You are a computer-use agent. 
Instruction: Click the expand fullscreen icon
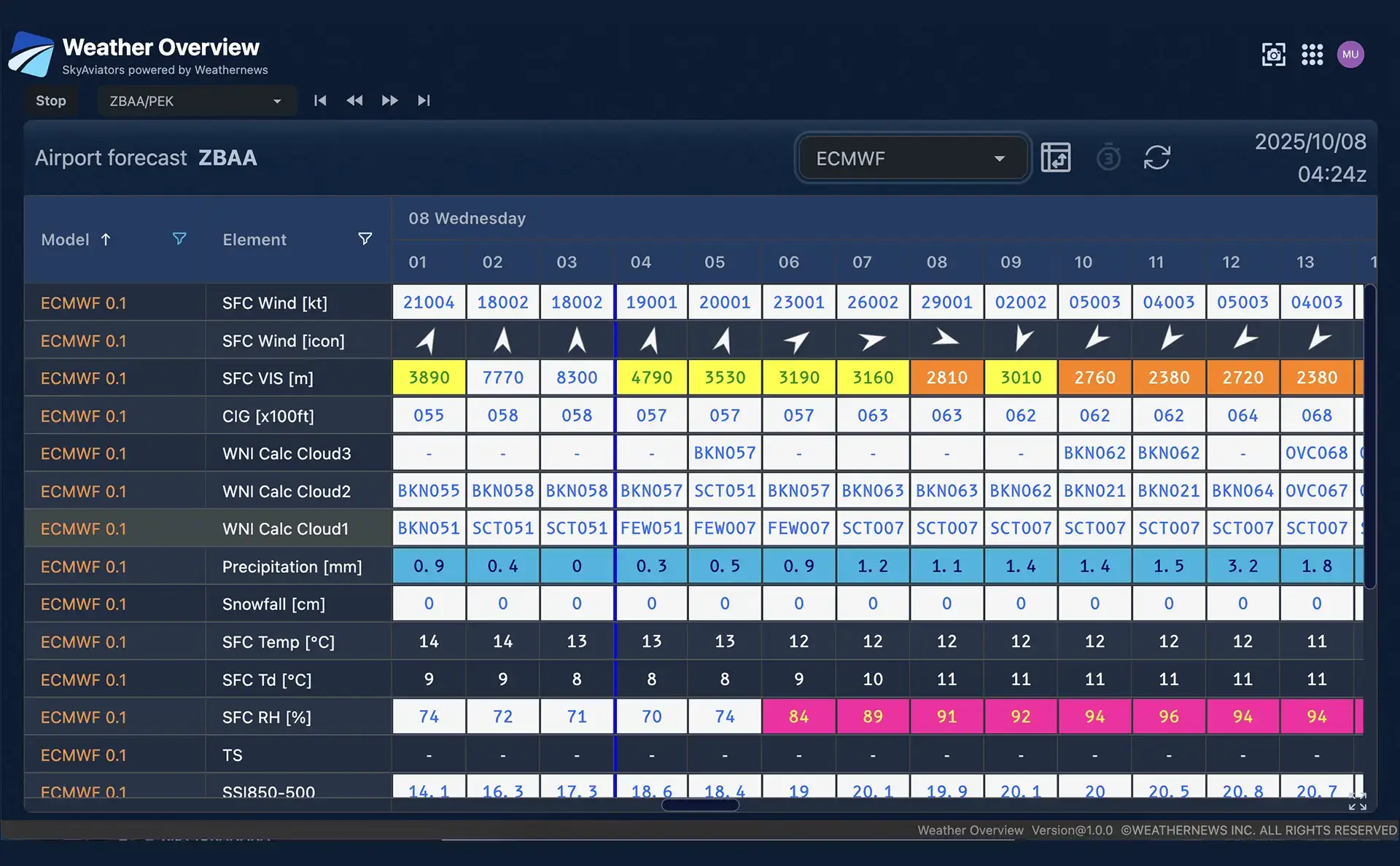click(1357, 801)
